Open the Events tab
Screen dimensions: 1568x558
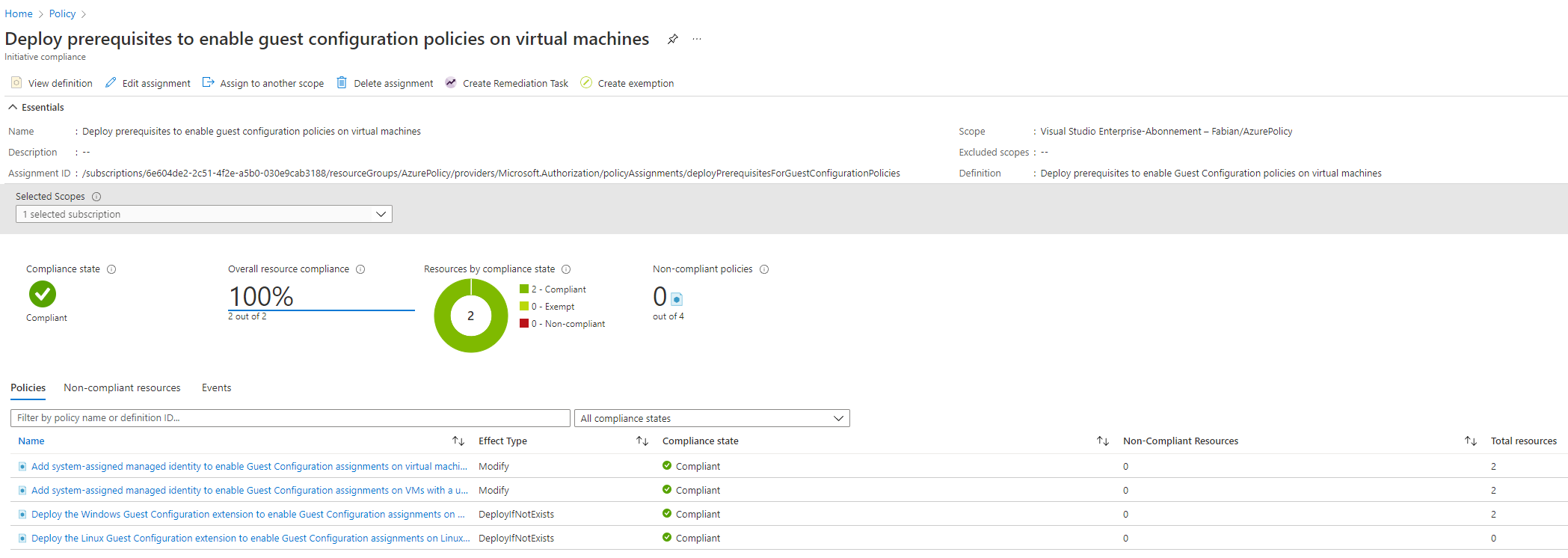tap(216, 387)
